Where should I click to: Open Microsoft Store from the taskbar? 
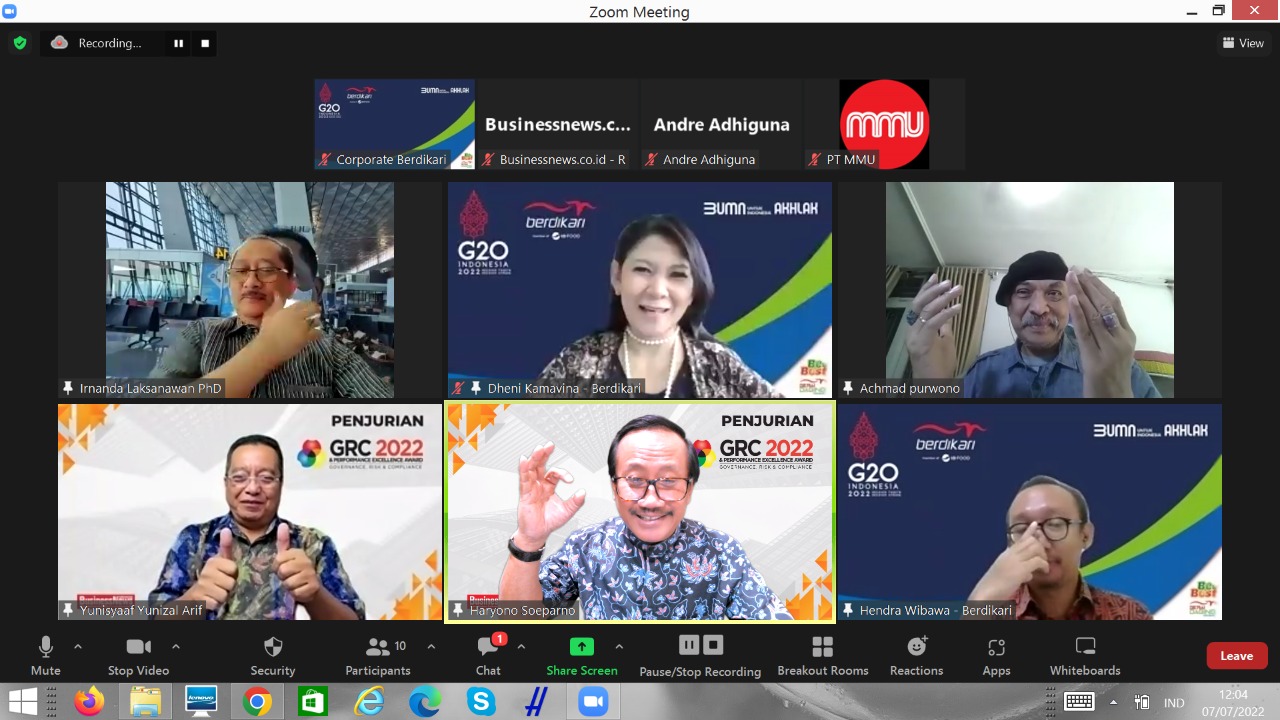(x=313, y=702)
